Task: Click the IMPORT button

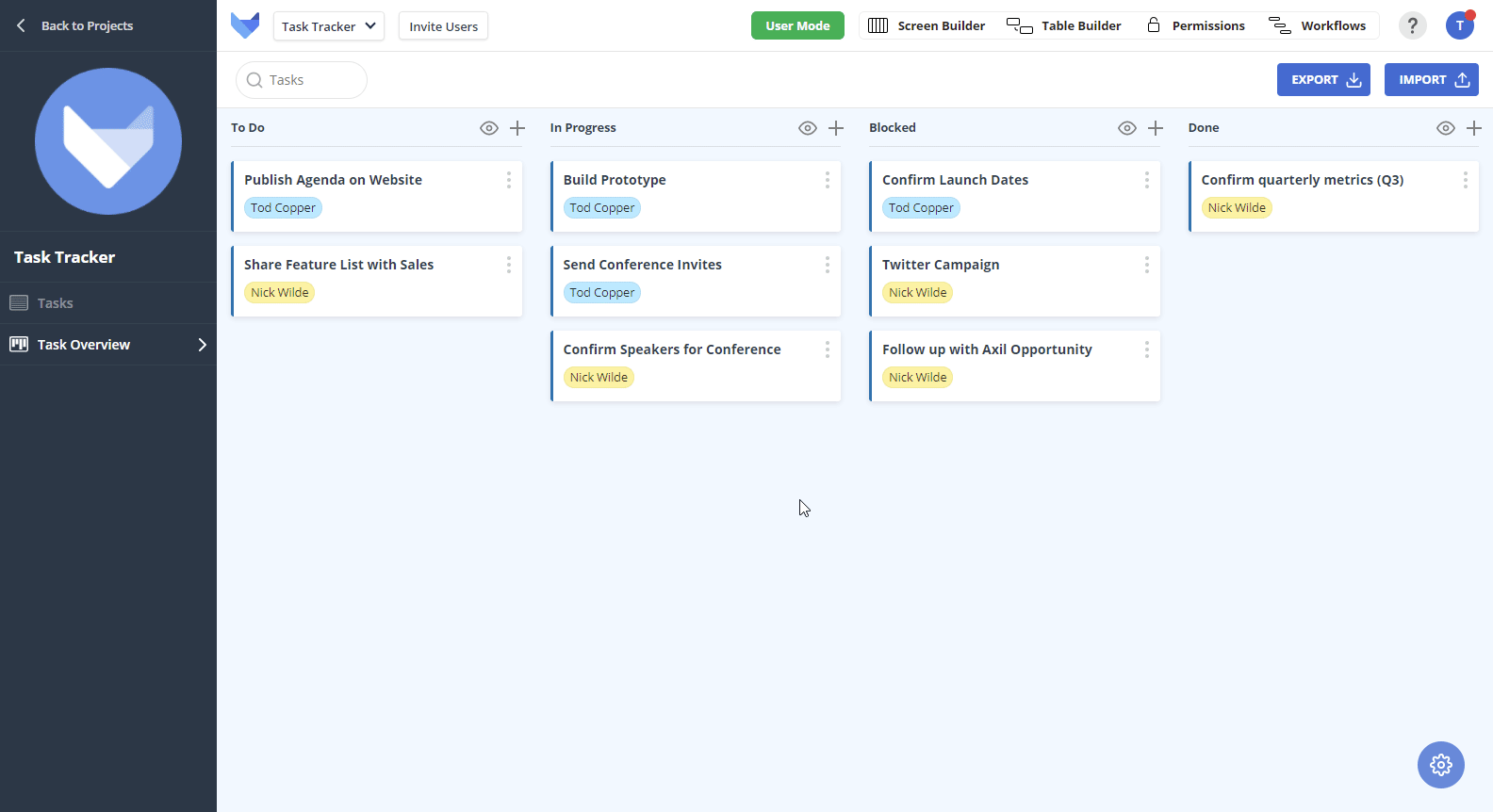Action: (x=1432, y=80)
